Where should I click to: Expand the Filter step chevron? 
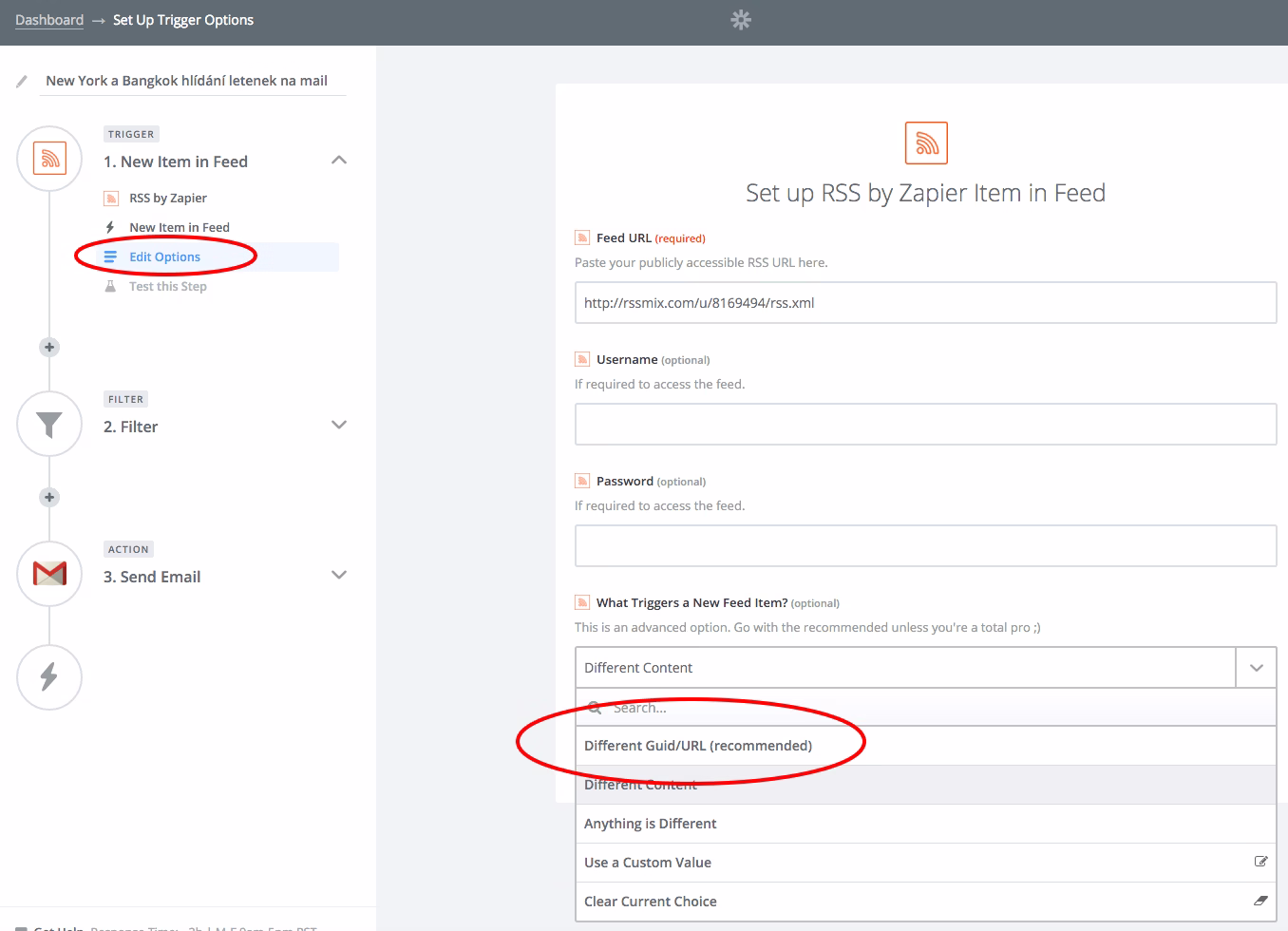pyautogui.click(x=339, y=425)
